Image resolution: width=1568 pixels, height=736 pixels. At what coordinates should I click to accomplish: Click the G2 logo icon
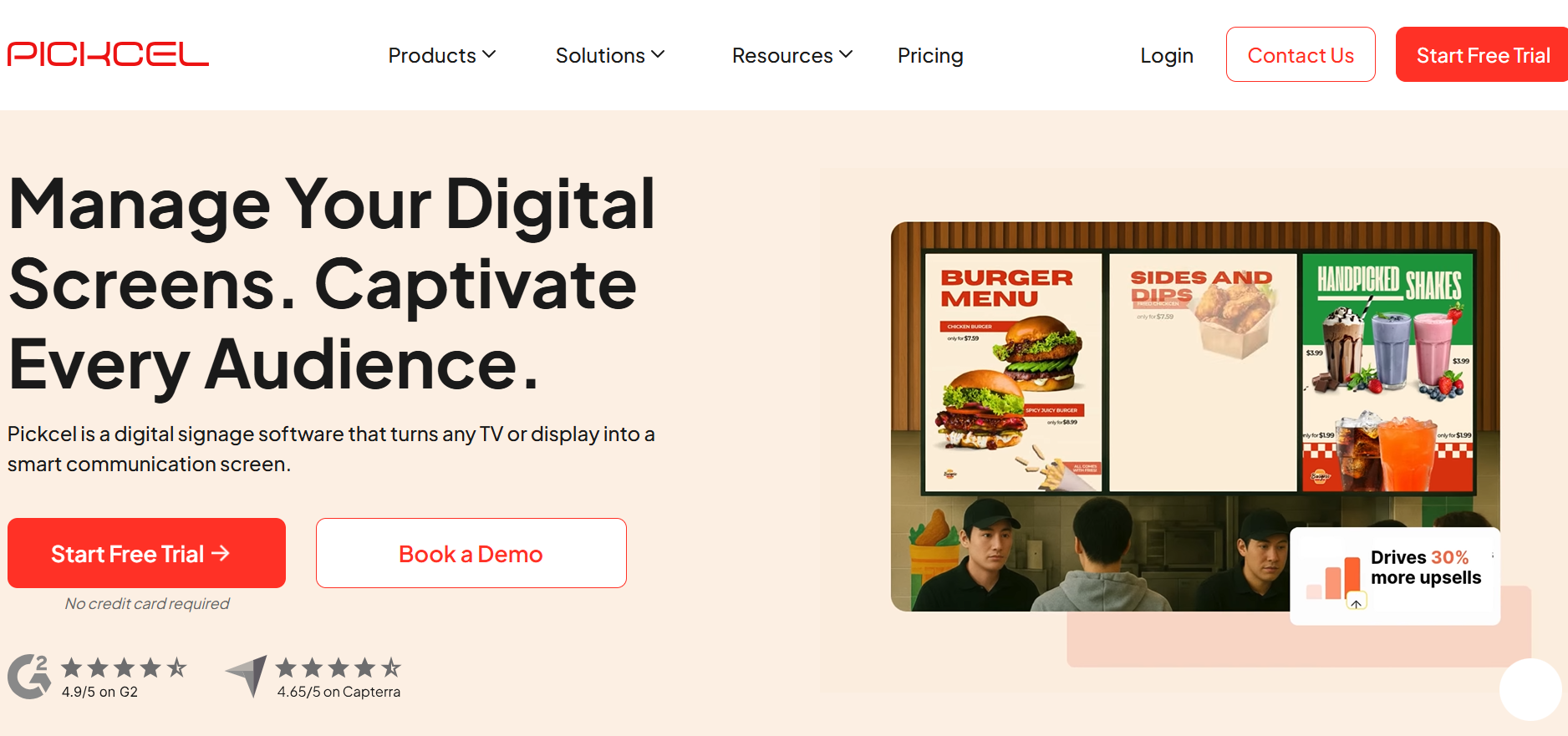[x=29, y=676]
